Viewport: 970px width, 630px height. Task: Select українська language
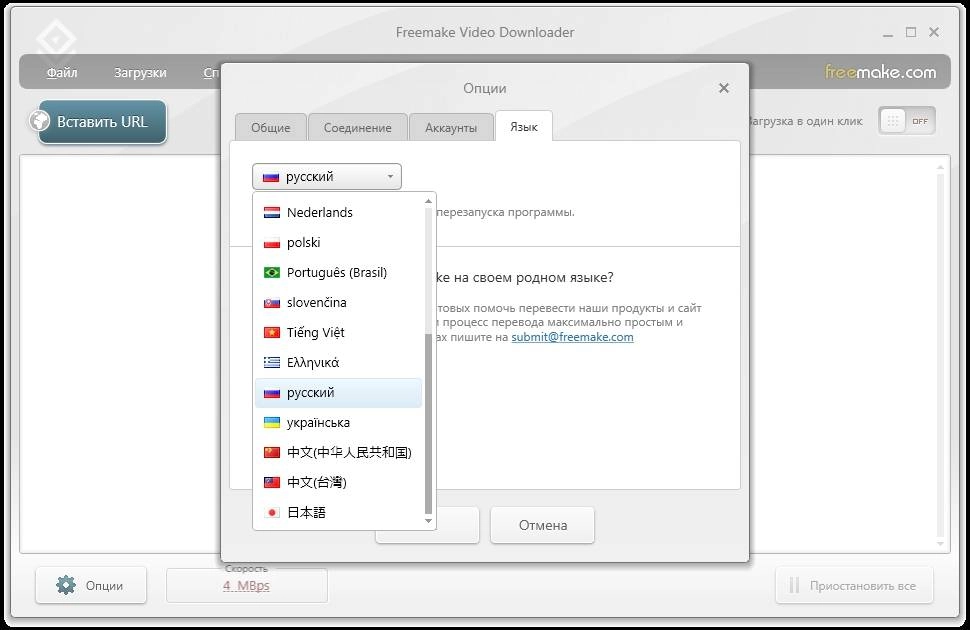tap(338, 423)
